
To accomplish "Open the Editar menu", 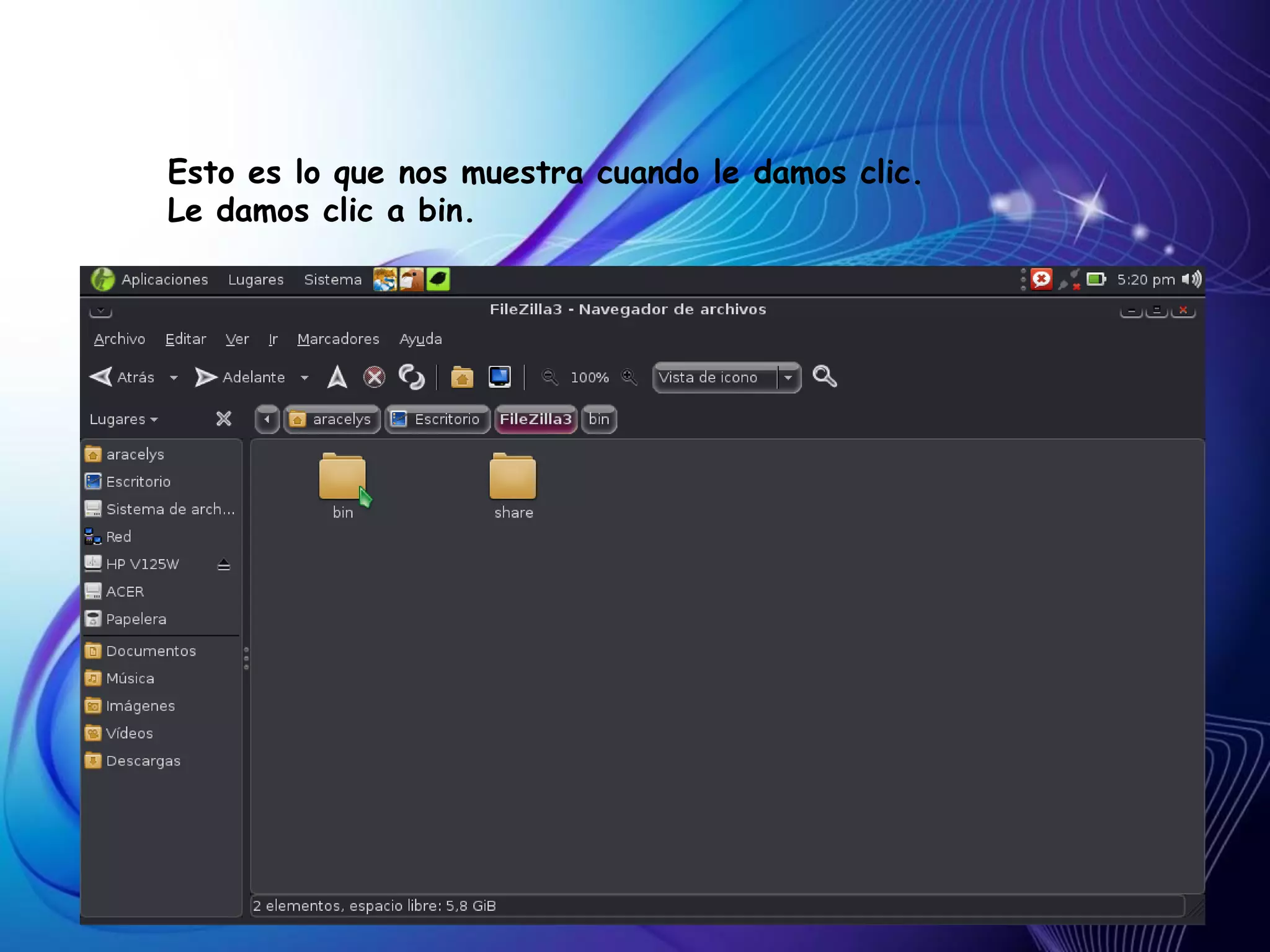I will coord(185,339).
